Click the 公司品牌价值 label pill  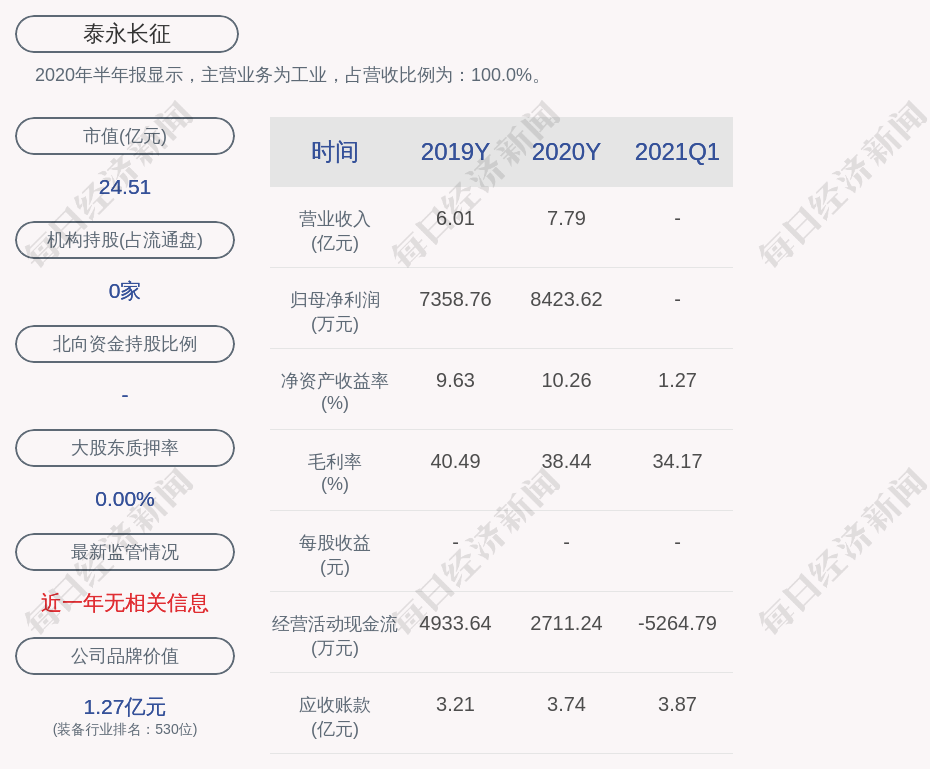[x=125, y=656]
